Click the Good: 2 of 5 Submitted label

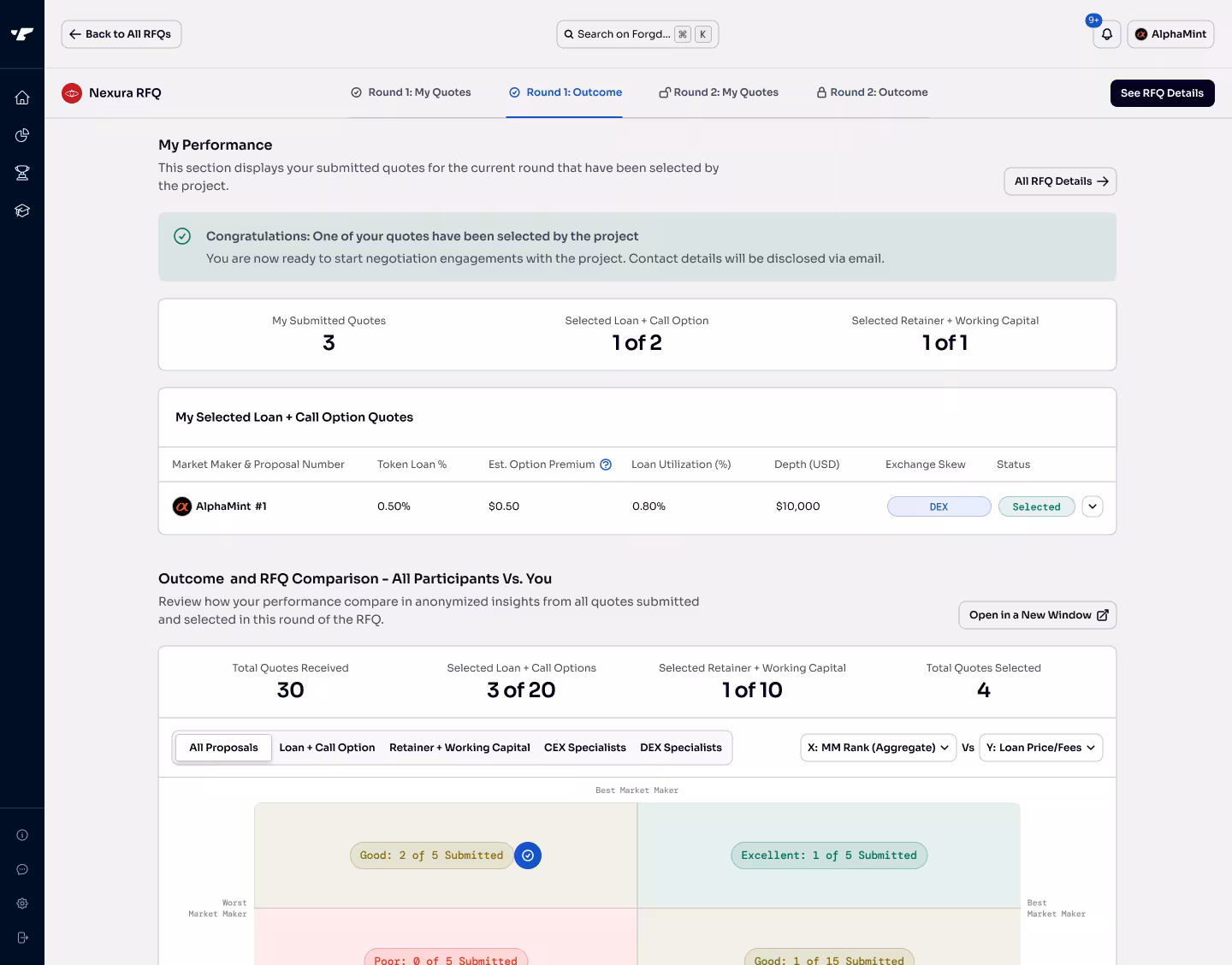431,855
